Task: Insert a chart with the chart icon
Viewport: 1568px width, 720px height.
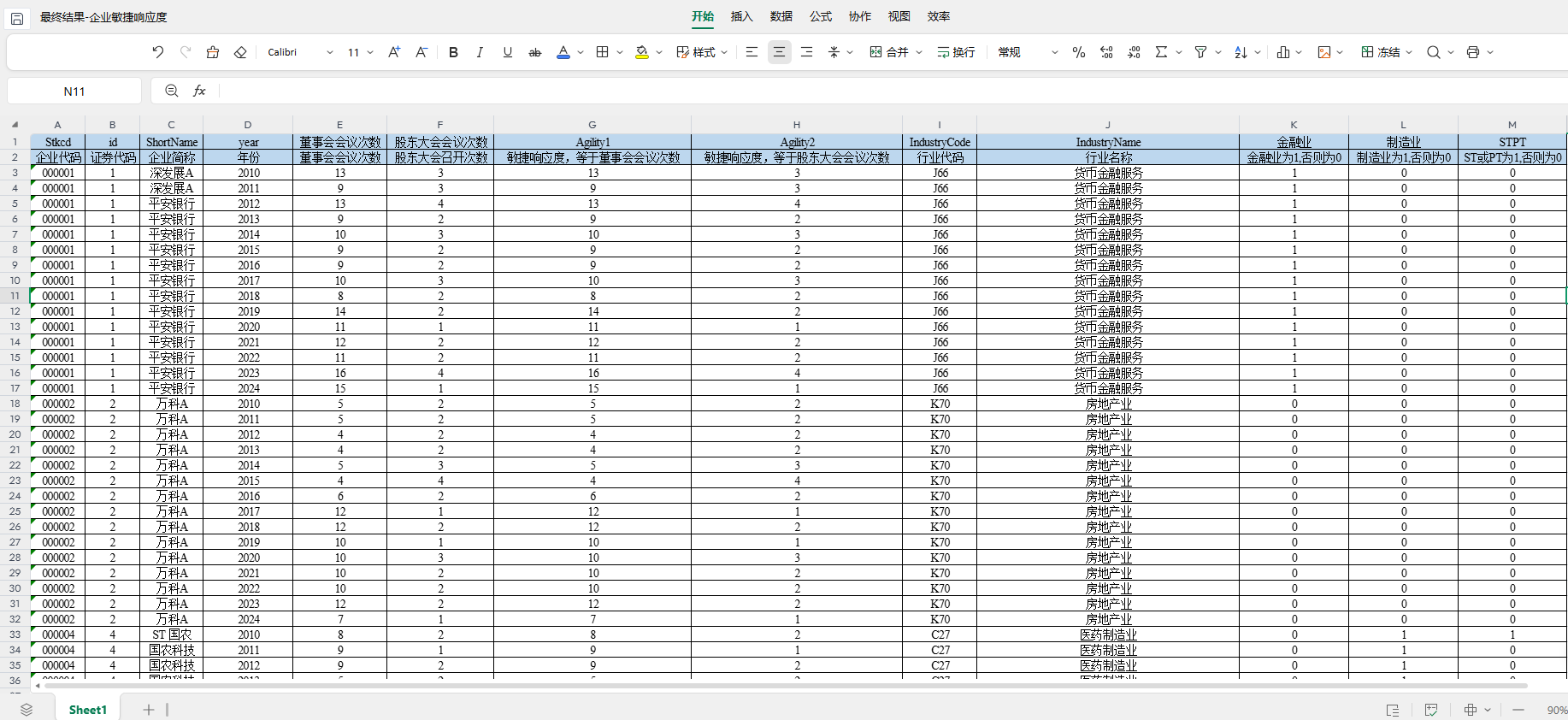Action: tap(1282, 52)
